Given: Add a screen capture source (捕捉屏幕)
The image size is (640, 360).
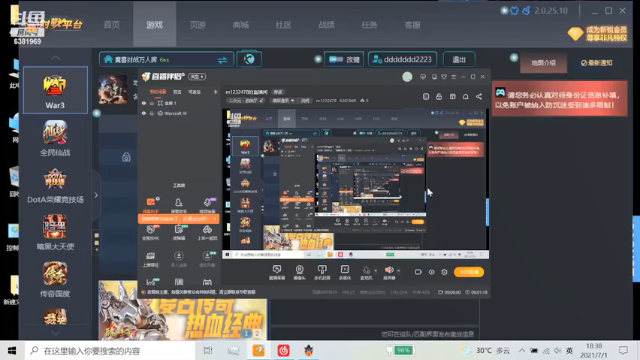Looking at the screenshot, I should click(277, 272).
